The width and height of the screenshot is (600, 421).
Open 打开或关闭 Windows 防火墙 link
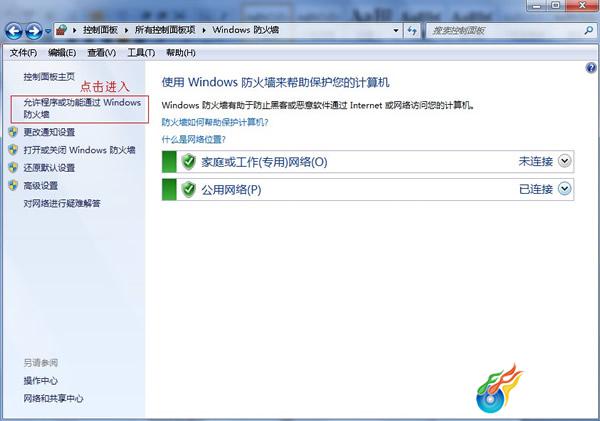coord(80,150)
